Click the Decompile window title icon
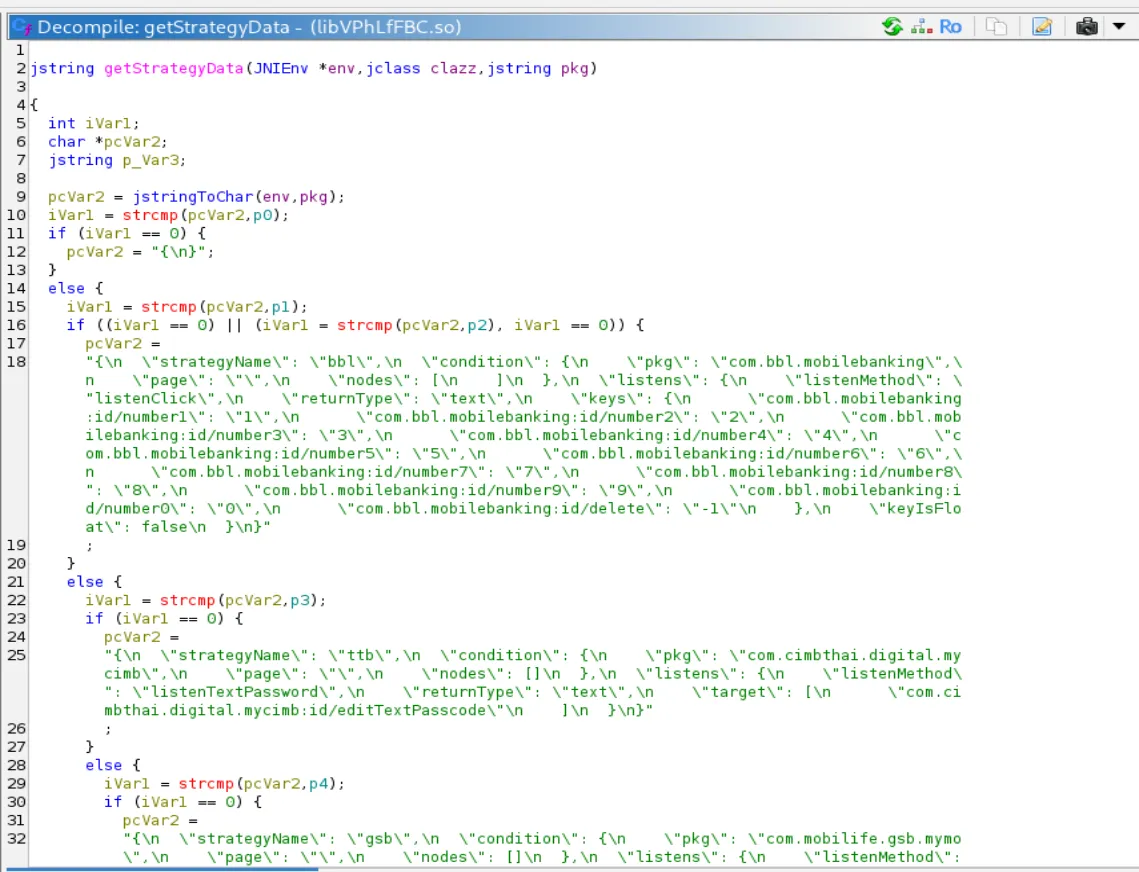The image size is (1139, 872). tap(20, 27)
